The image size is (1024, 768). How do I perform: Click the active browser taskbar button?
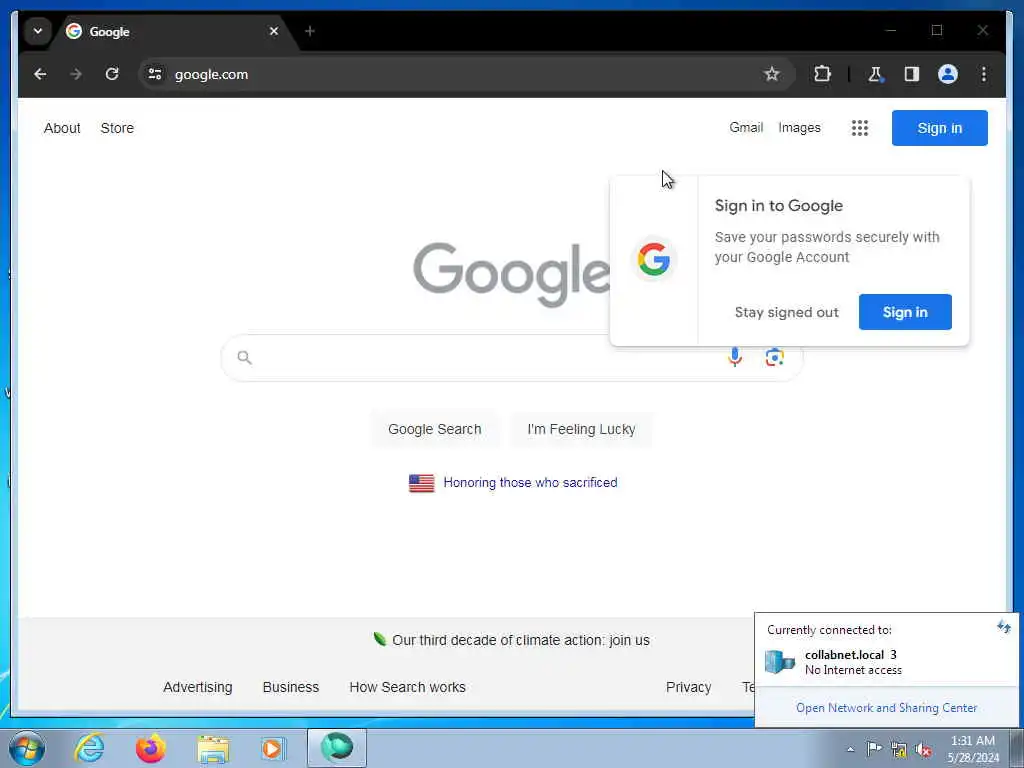[x=337, y=748]
